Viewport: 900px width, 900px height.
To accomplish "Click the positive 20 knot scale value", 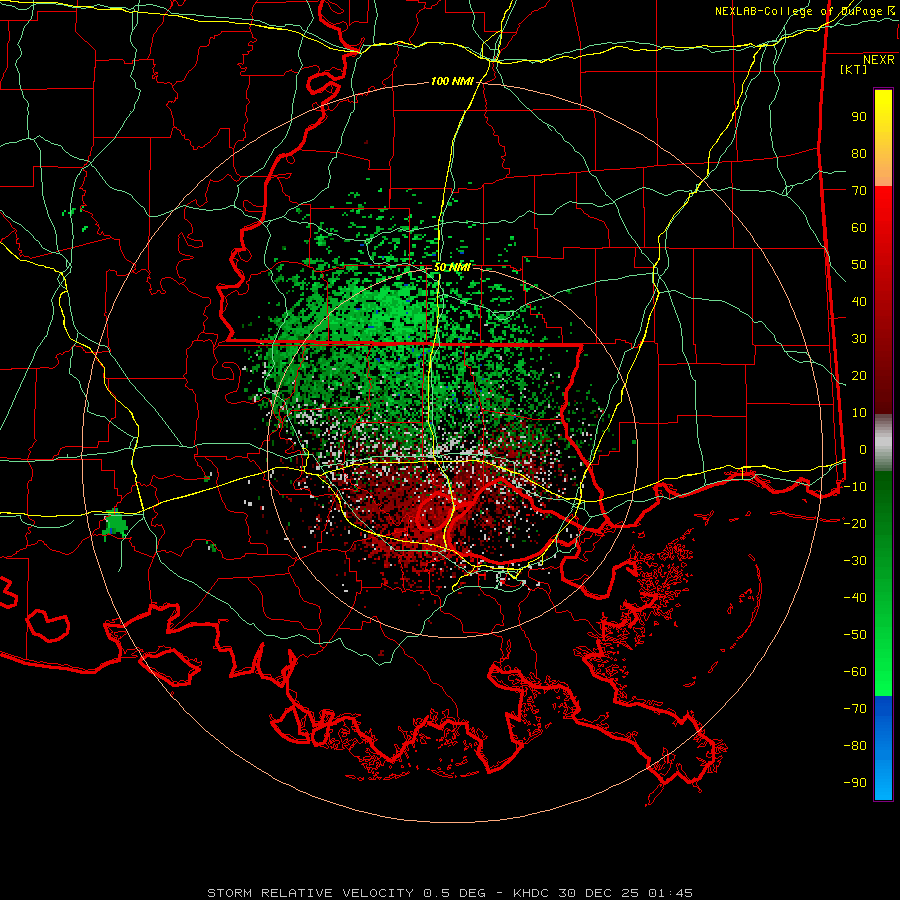I will 859,376.
